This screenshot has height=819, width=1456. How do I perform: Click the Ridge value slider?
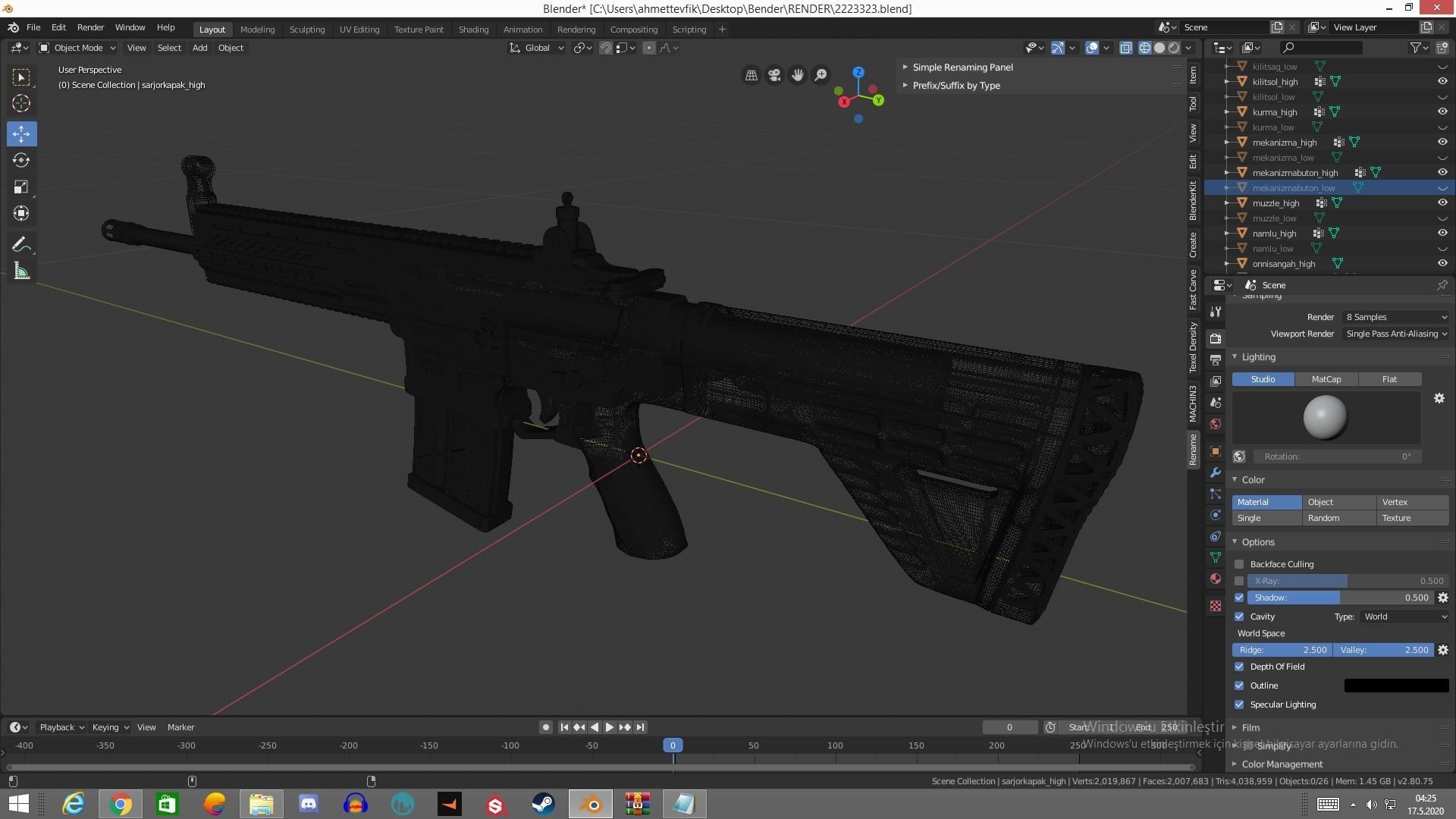[x=1282, y=650]
